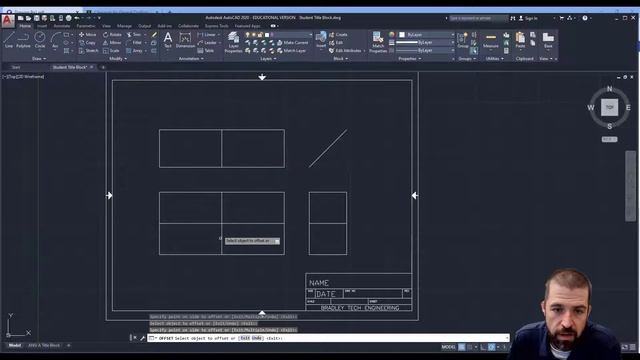Click the Group tool
Screen dimensions: 640x360
462,40
